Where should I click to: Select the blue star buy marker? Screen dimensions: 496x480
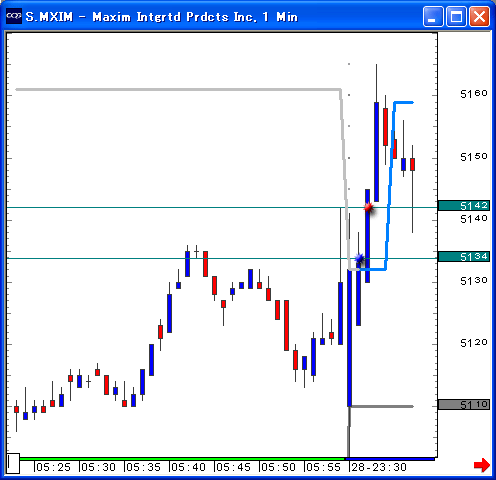pyautogui.click(x=359, y=258)
